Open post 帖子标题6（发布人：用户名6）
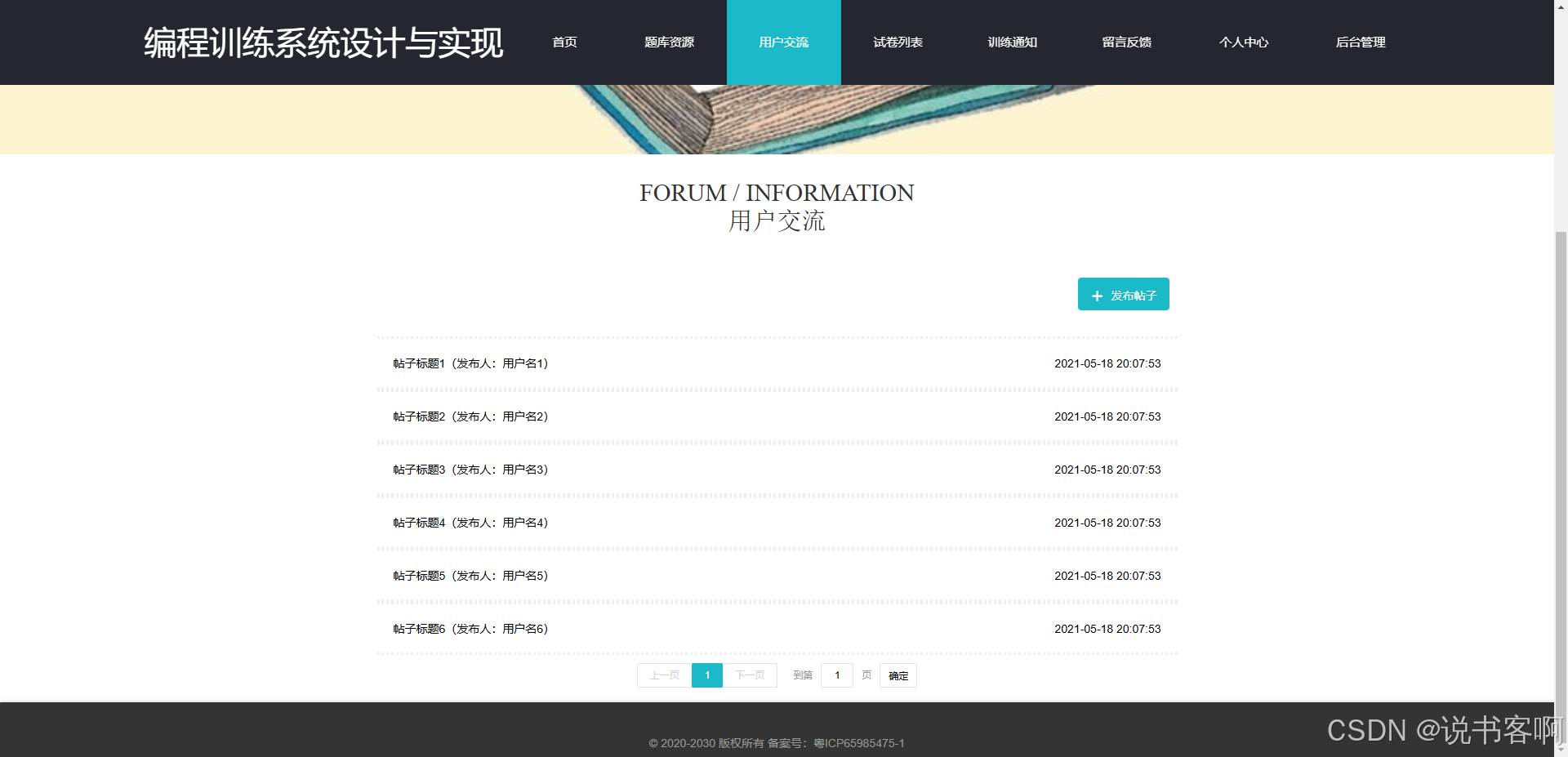 (x=470, y=629)
